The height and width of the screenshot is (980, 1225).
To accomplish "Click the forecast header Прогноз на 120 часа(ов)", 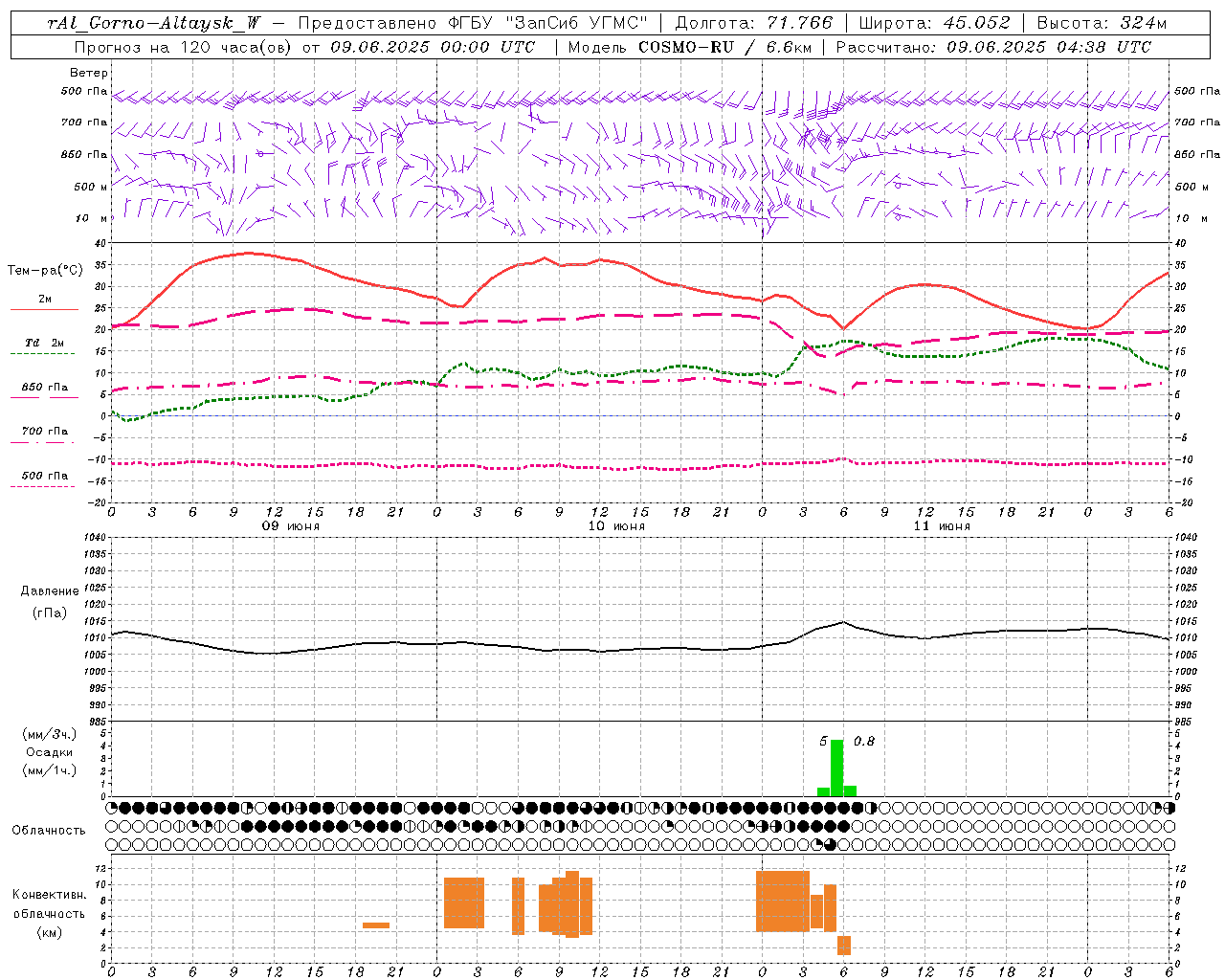I will (x=185, y=47).
